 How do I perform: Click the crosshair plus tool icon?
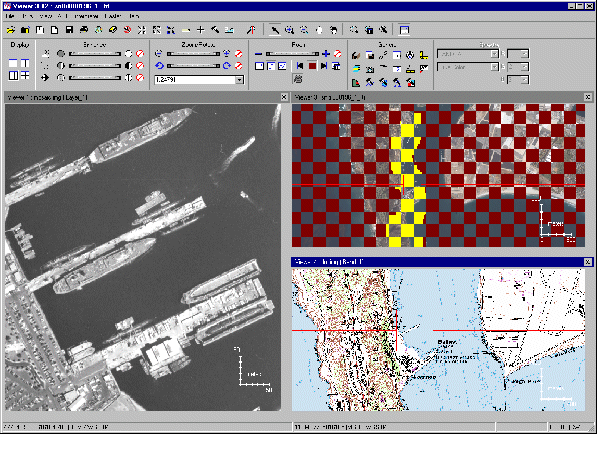tap(200, 31)
